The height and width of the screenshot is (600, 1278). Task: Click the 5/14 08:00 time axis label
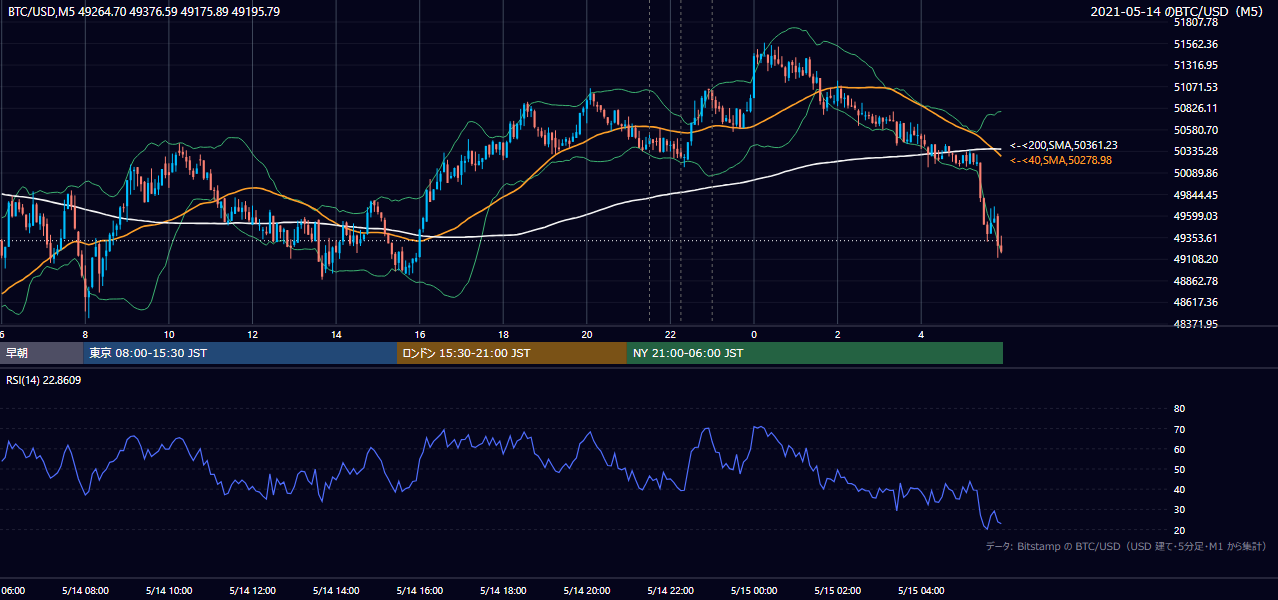(85, 591)
